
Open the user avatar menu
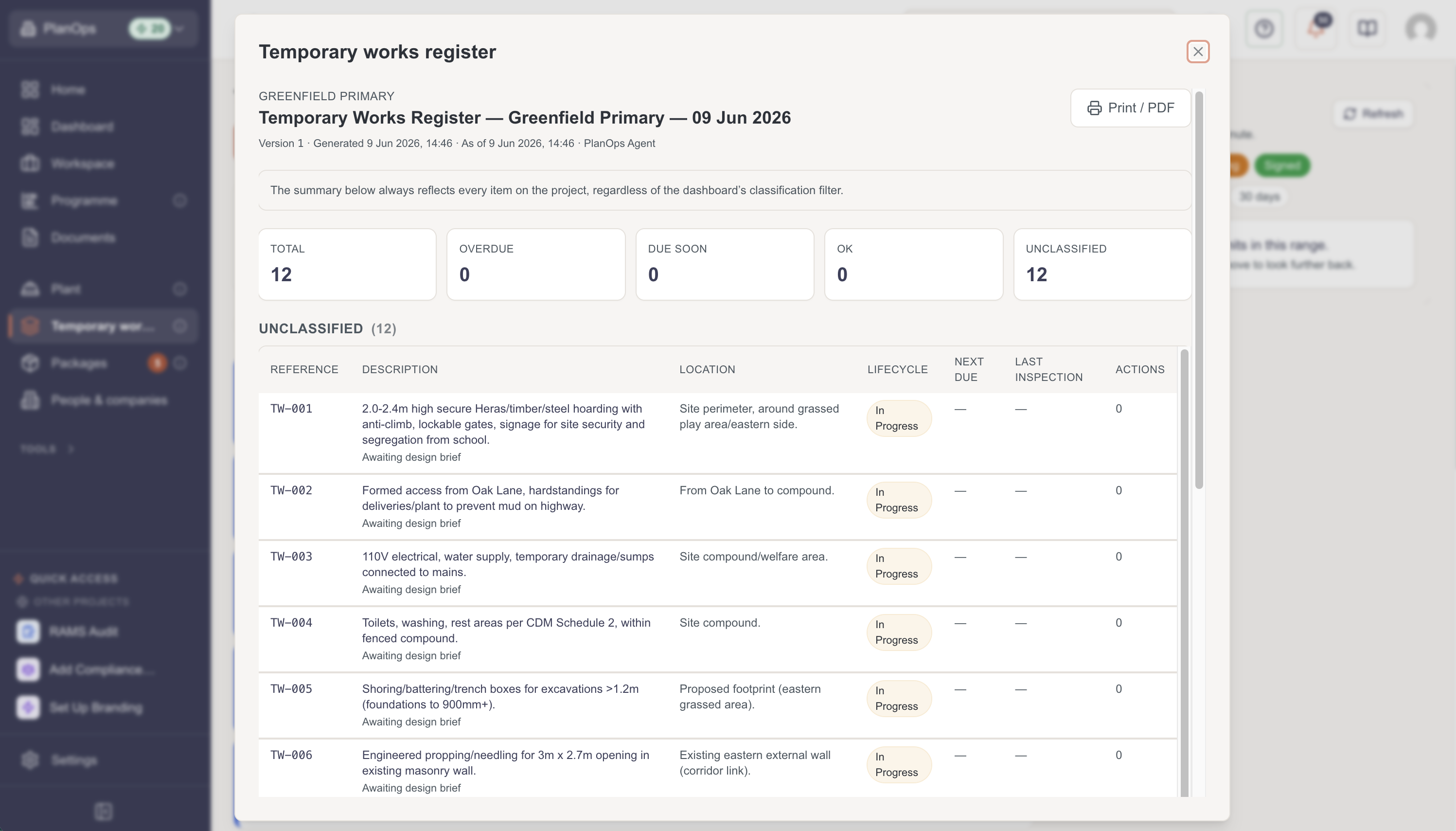click(x=1420, y=28)
